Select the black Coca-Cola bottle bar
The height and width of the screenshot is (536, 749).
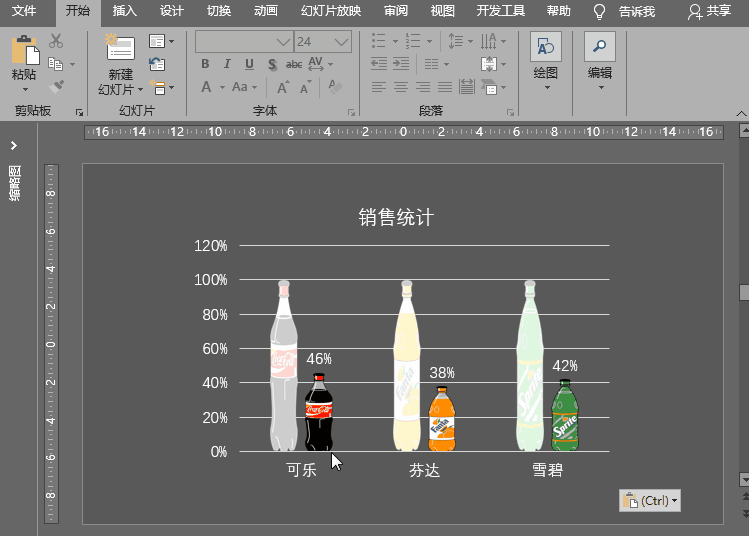tap(319, 412)
